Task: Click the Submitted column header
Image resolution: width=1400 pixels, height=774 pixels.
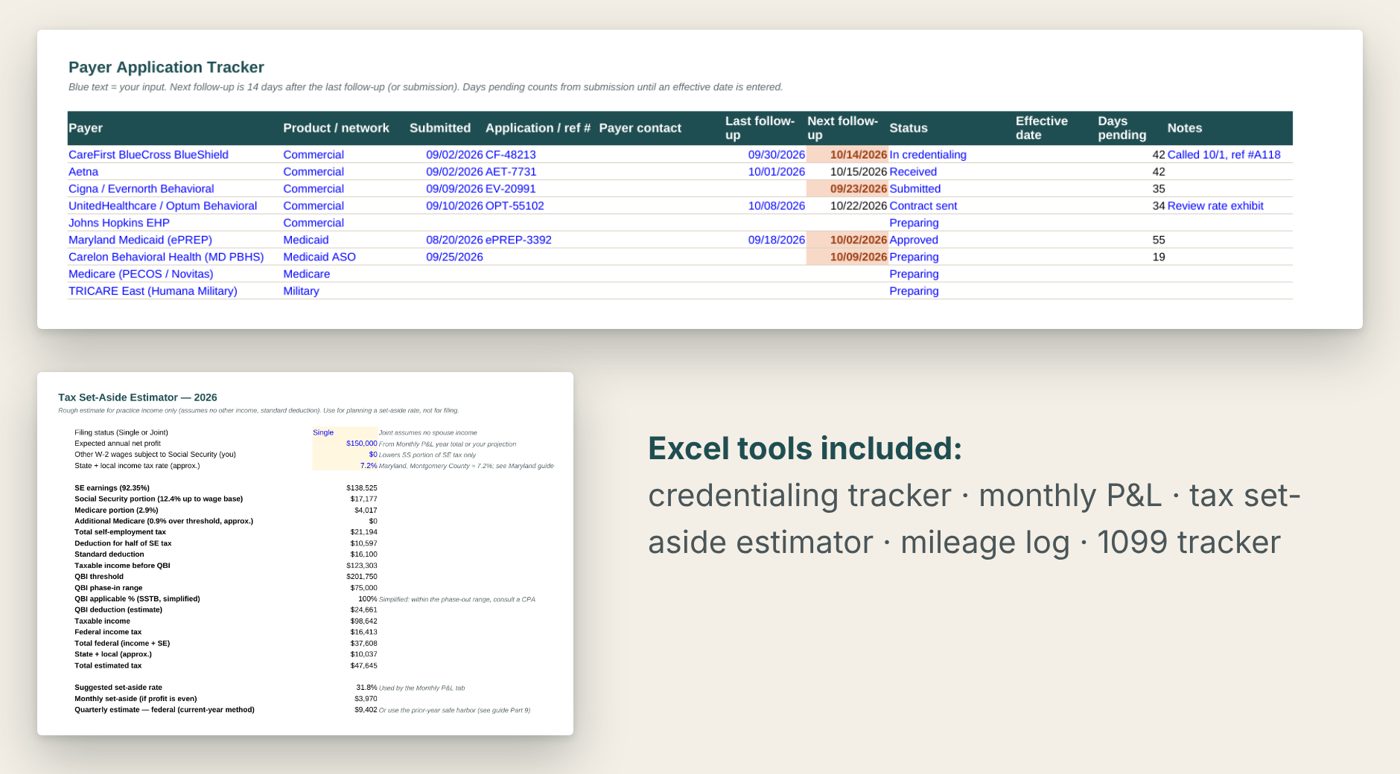Action: pyautogui.click(x=440, y=128)
